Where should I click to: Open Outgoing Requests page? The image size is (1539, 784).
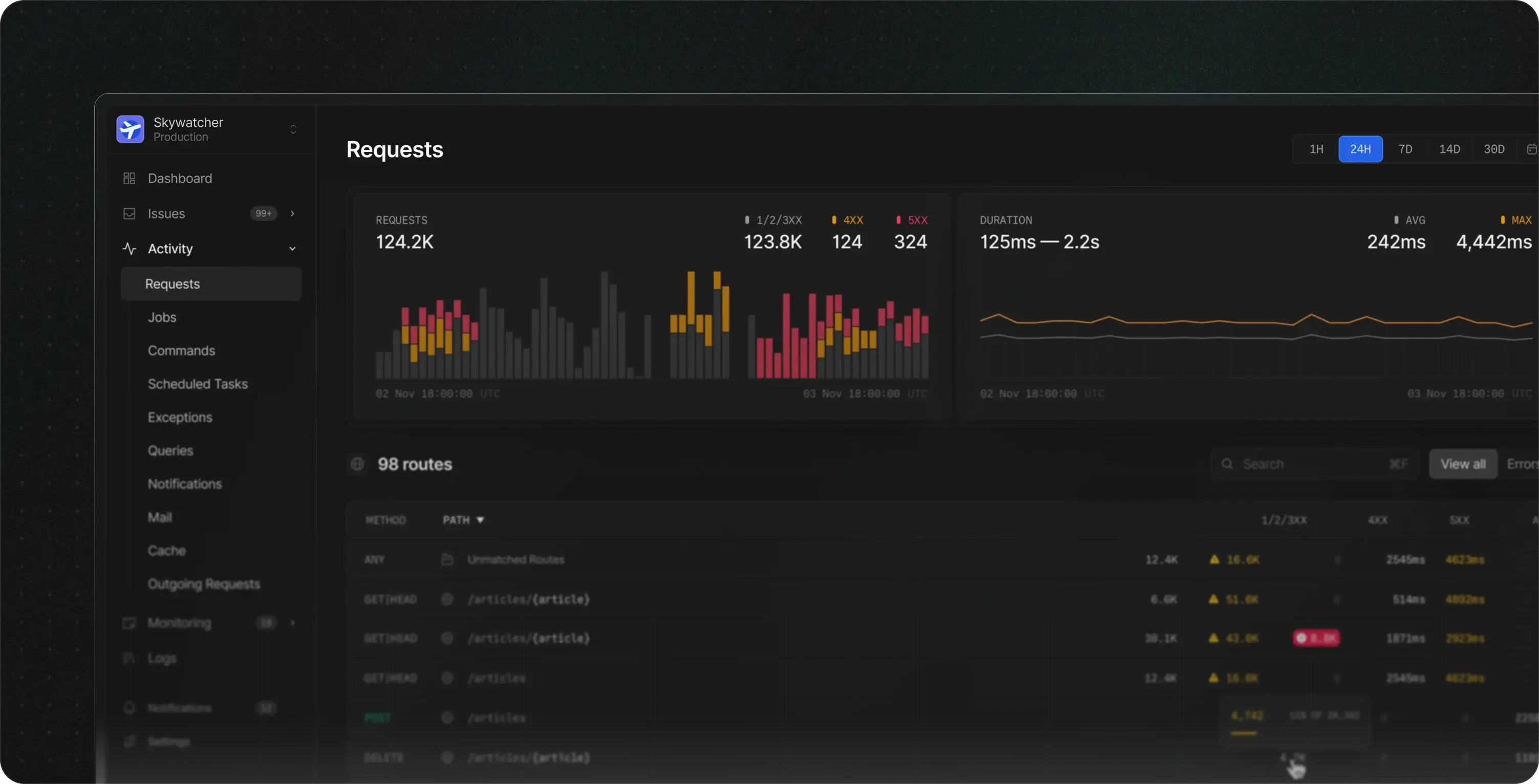tap(204, 584)
